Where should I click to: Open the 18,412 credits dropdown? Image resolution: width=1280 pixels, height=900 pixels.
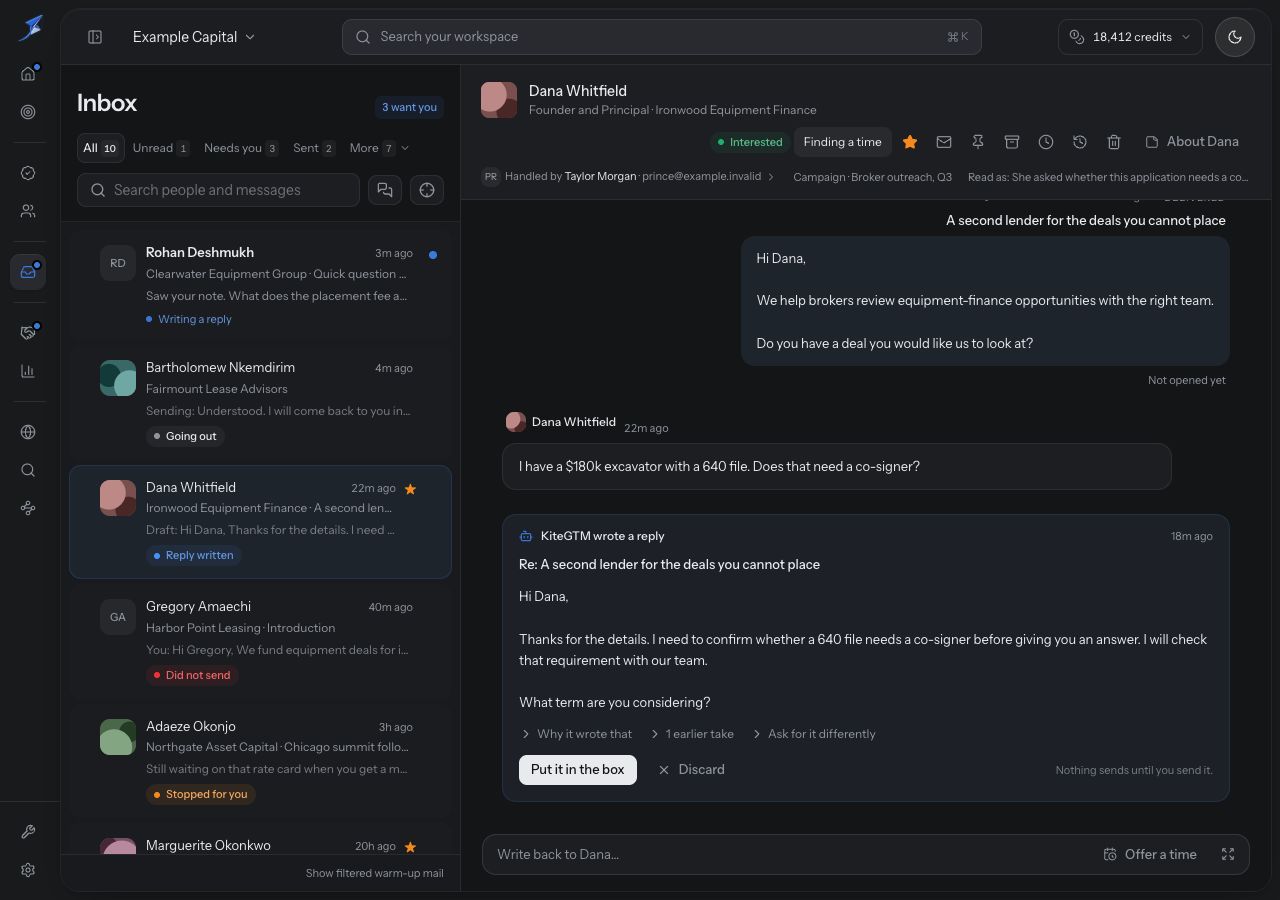tap(1130, 37)
